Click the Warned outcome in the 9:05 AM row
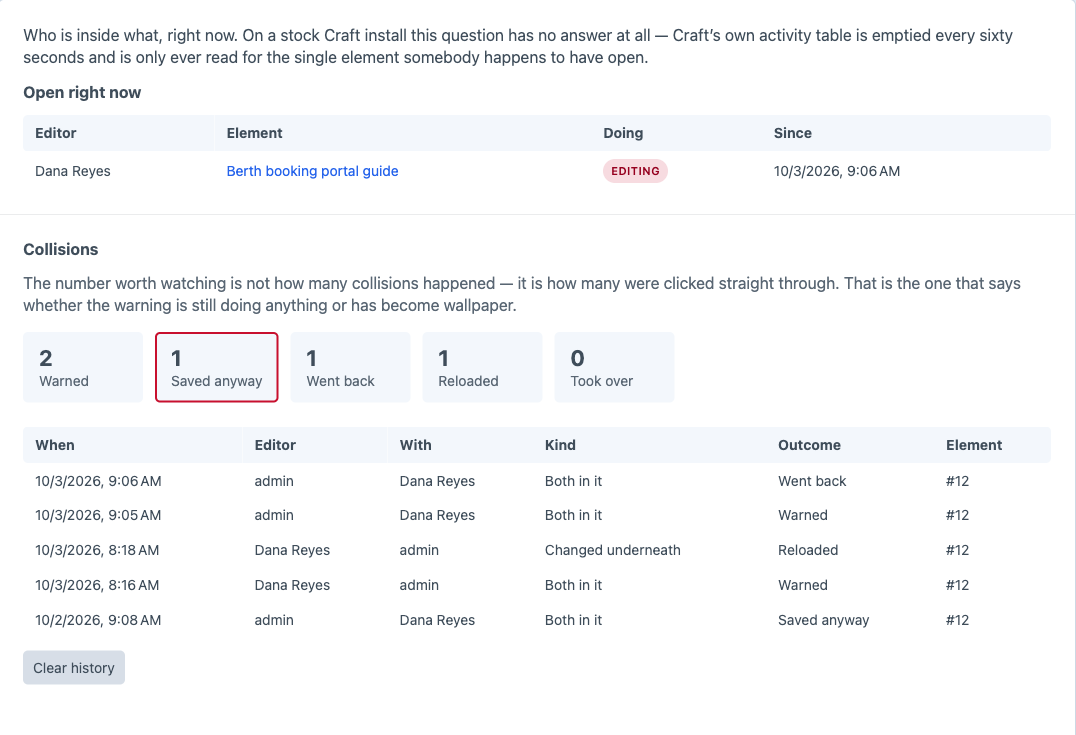1076x735 pixels. (x=803, y=515)
